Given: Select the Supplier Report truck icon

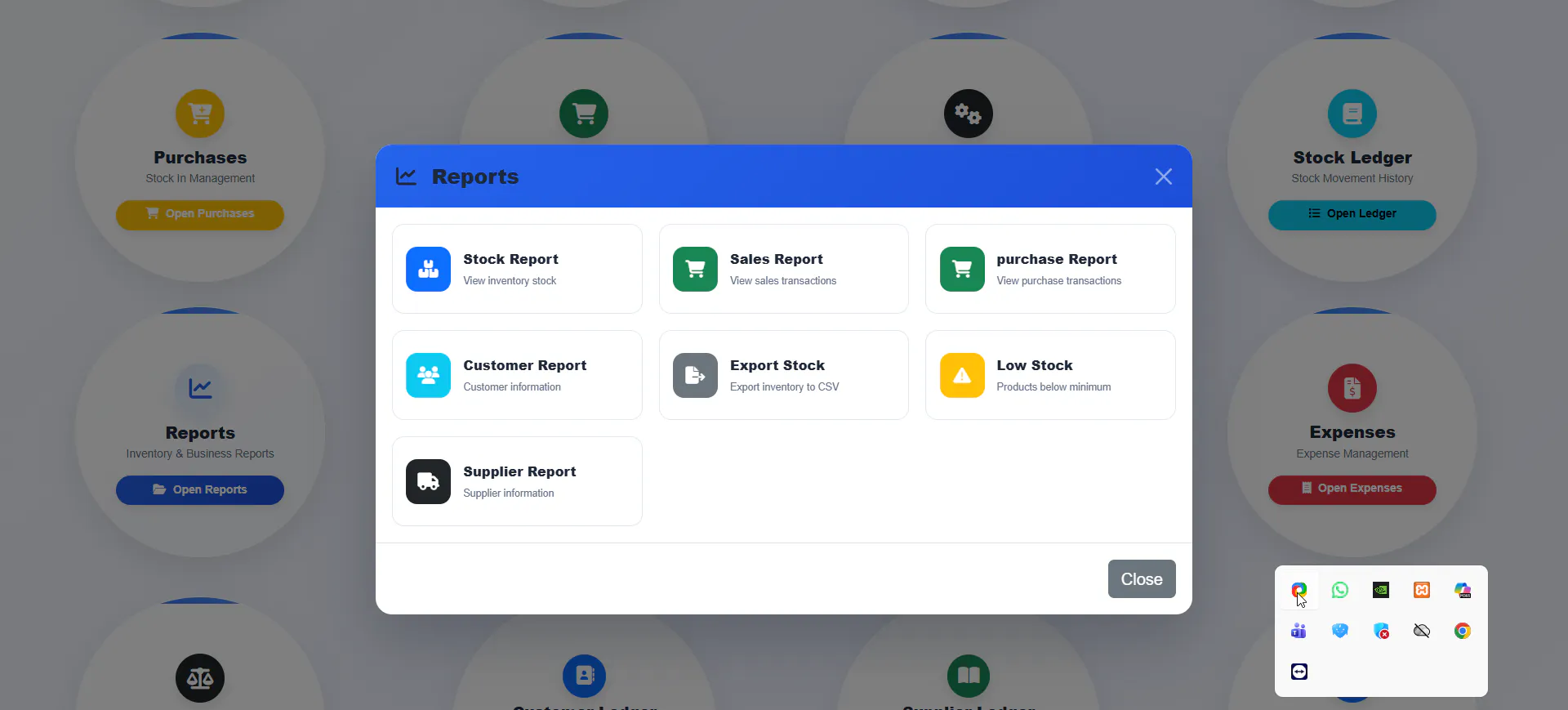Looking at the screenshot, I should coord(428,481).
